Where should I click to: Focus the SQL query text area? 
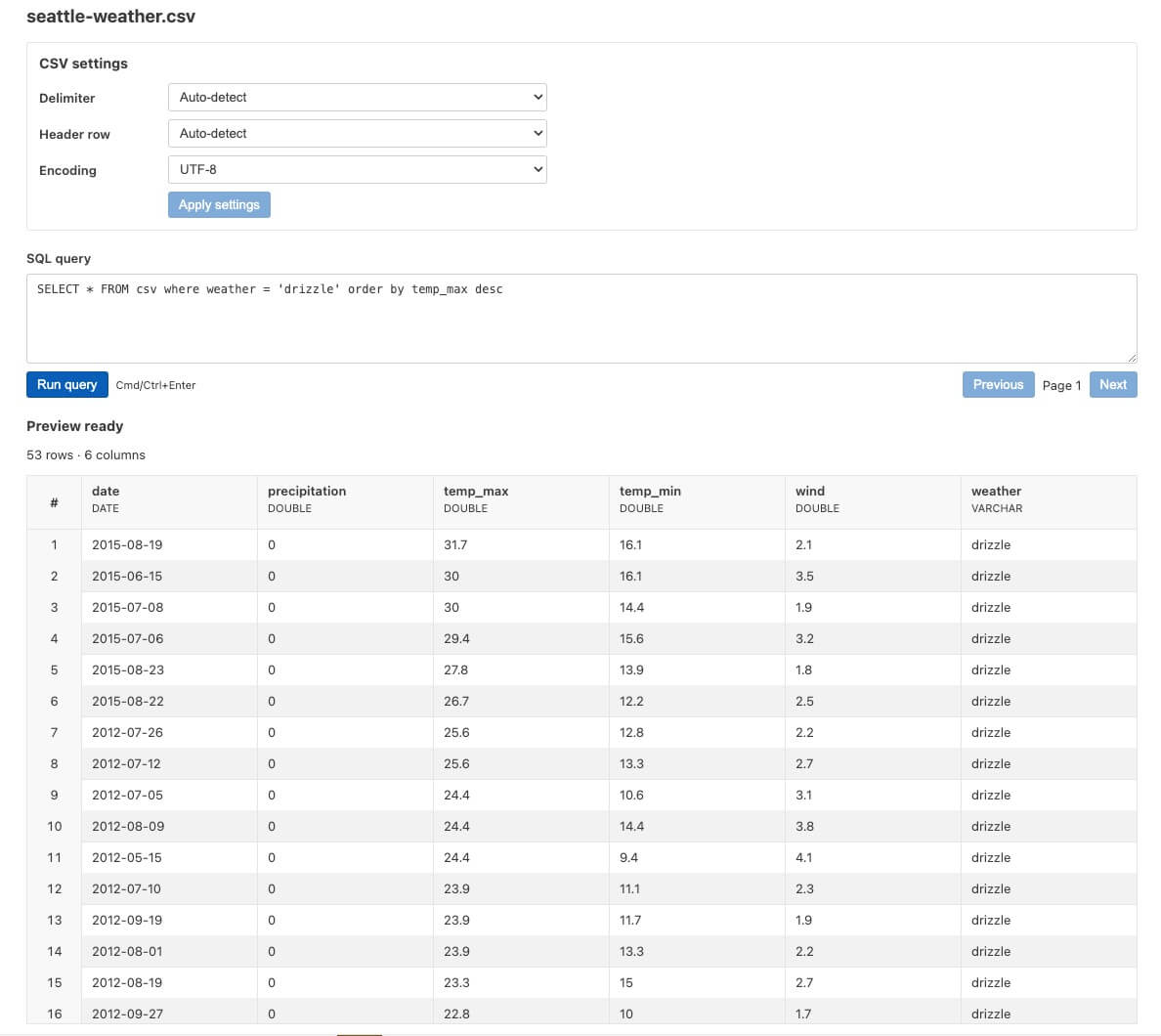coord(581,319)
